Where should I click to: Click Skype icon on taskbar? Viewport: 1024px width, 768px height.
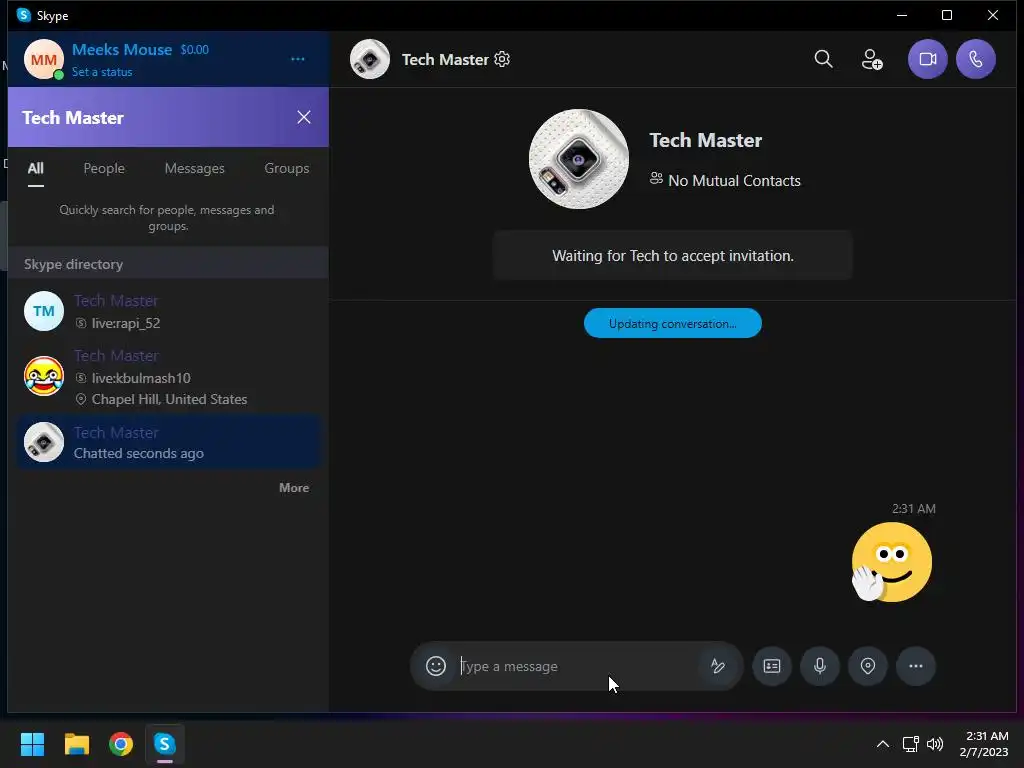(x=165, y=744)
